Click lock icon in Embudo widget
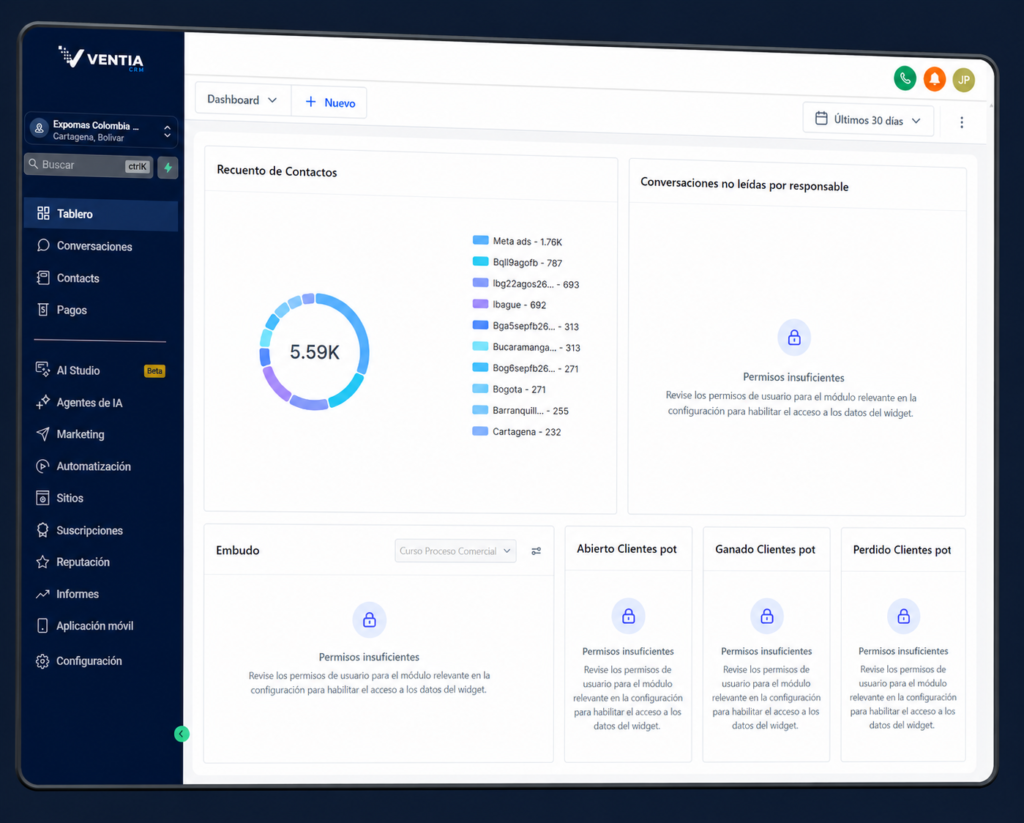 point(370,619)
